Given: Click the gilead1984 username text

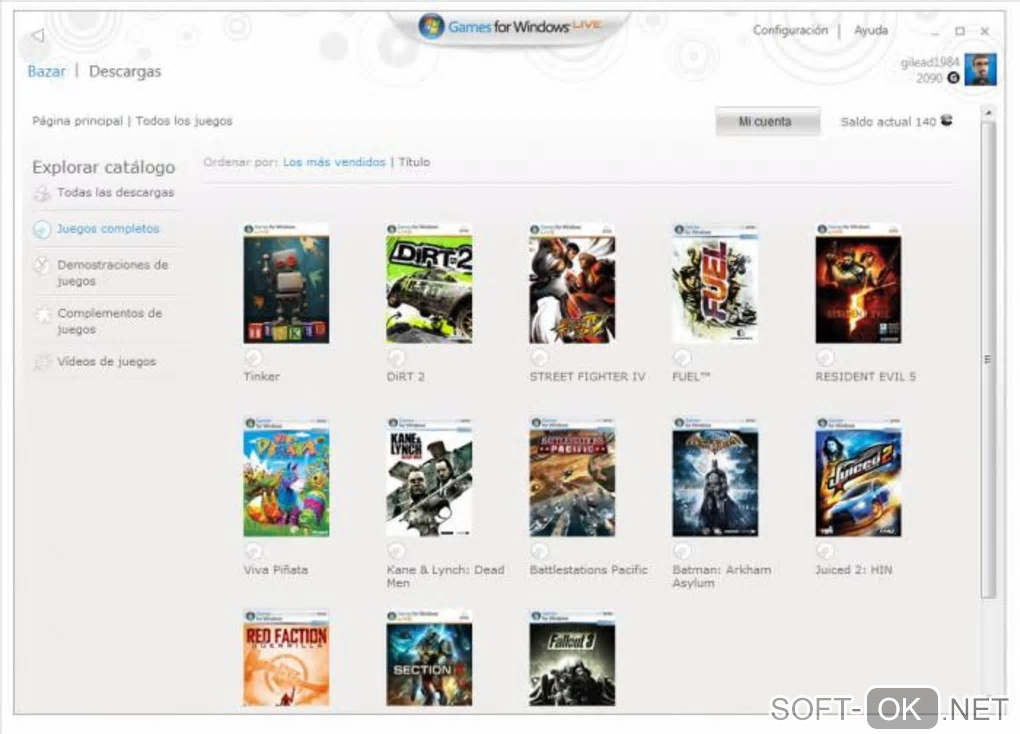Looking at the screenshot, I should 930,62.
